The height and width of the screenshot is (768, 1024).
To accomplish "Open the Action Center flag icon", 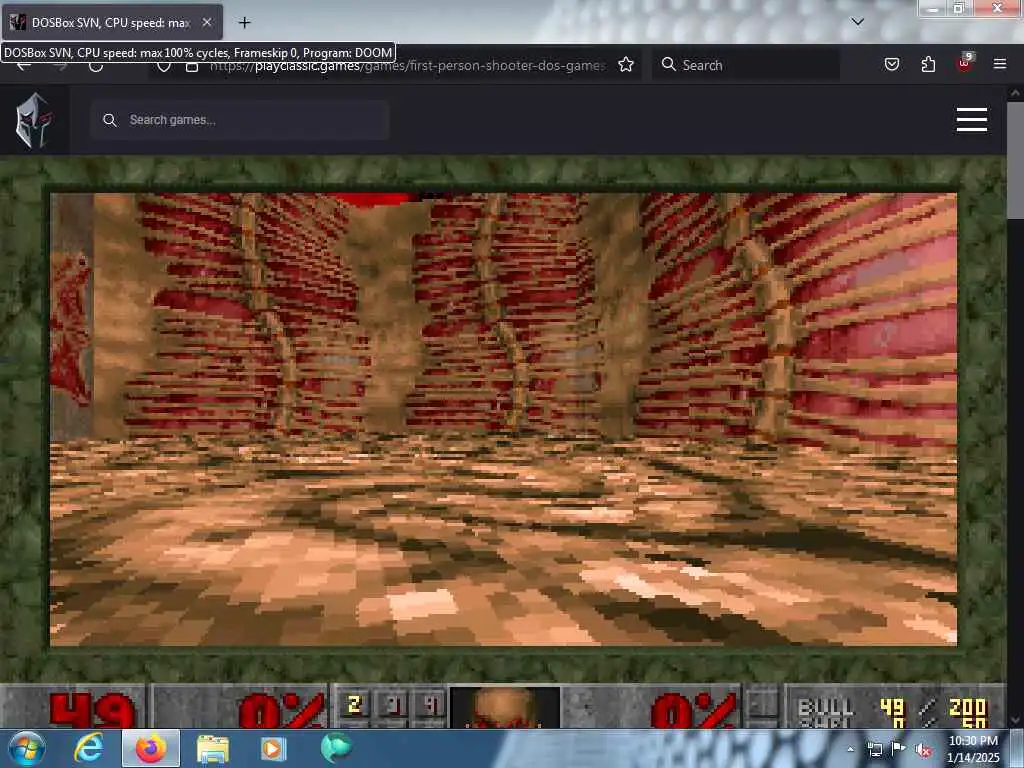I will [x=898, y=748].
